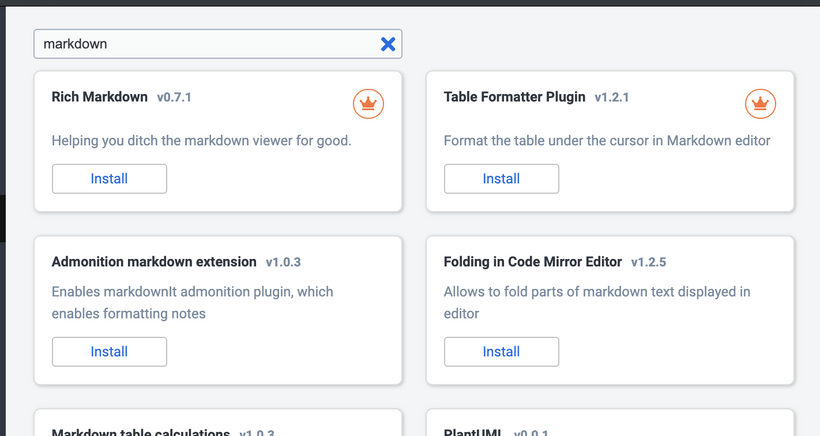Click the markdown search input field
820x436 pixels.
(218, 44)
